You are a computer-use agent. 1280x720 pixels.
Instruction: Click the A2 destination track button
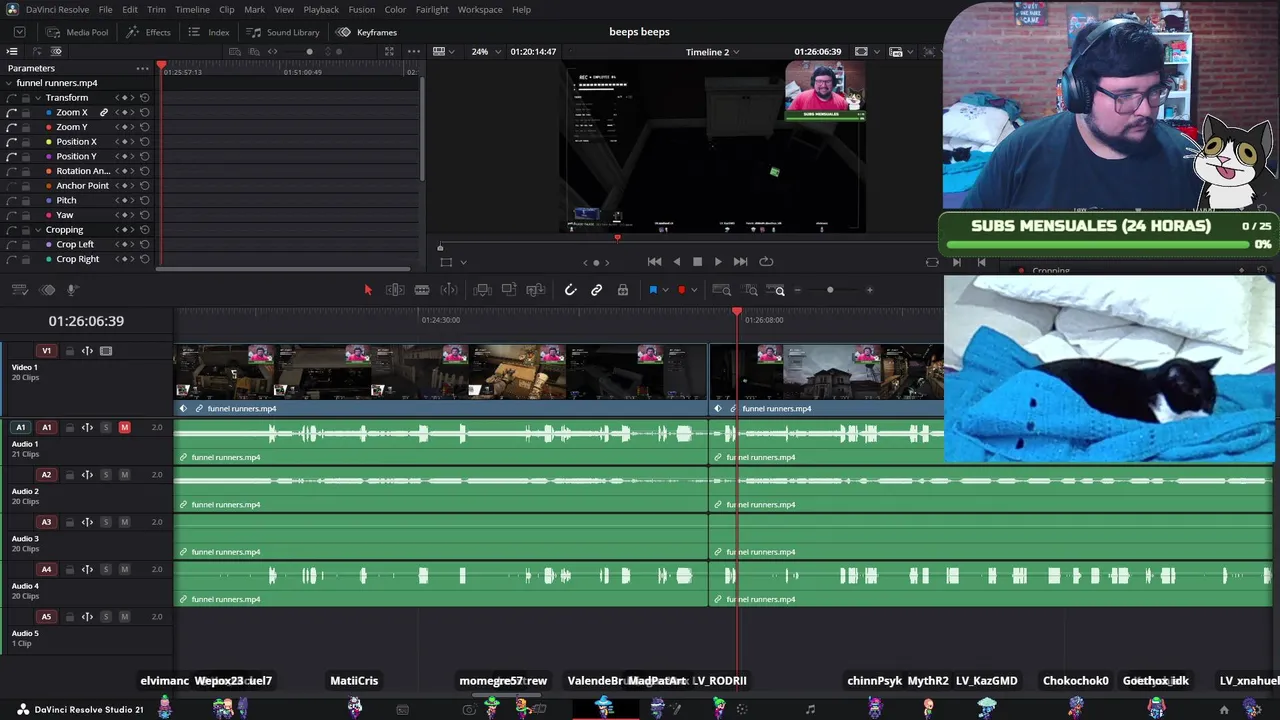46,475
